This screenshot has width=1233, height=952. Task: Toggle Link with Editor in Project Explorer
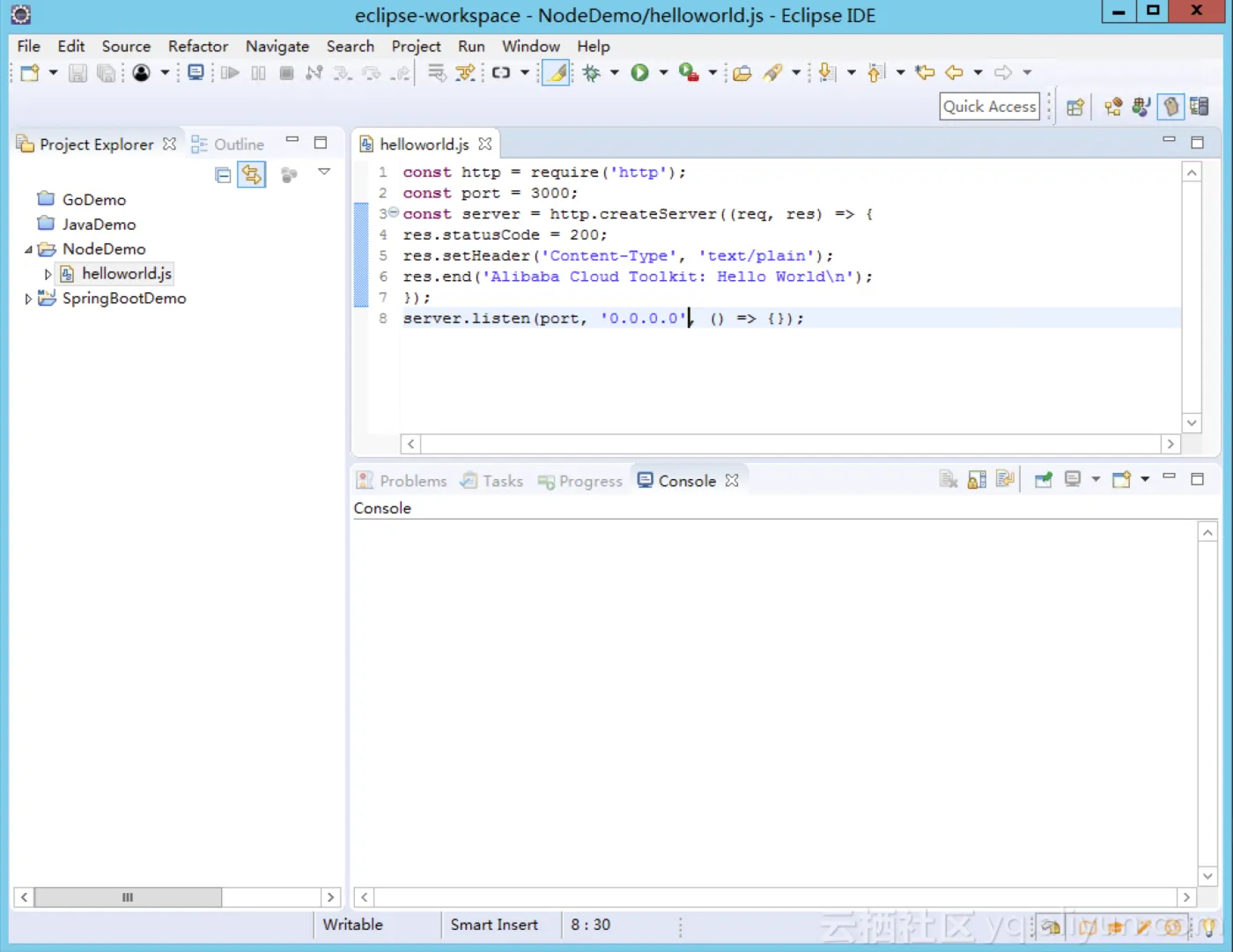pos(252,175)
